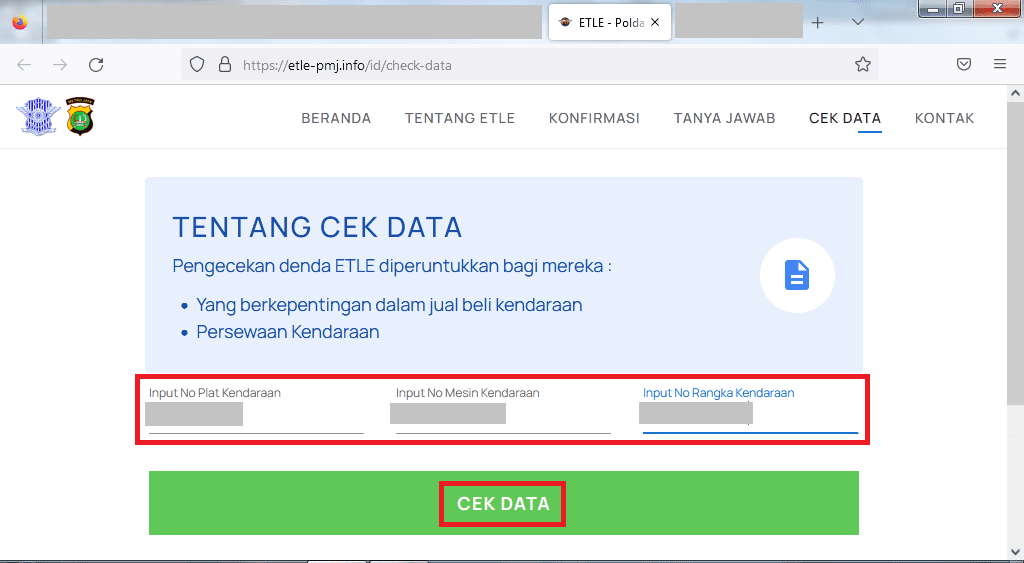Bookmark this page with the star icon
This screenshot has width=1024, height=563.
pos(863,64)
